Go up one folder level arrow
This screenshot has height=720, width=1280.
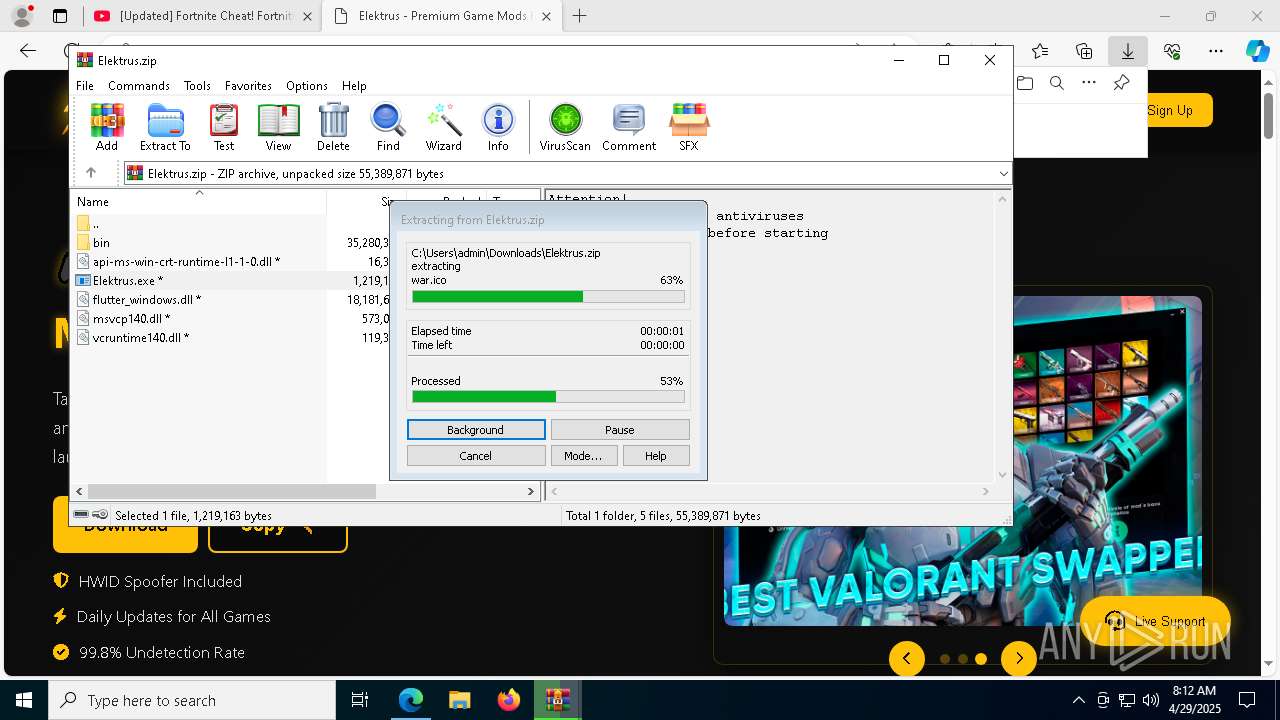tap(91, 173)
